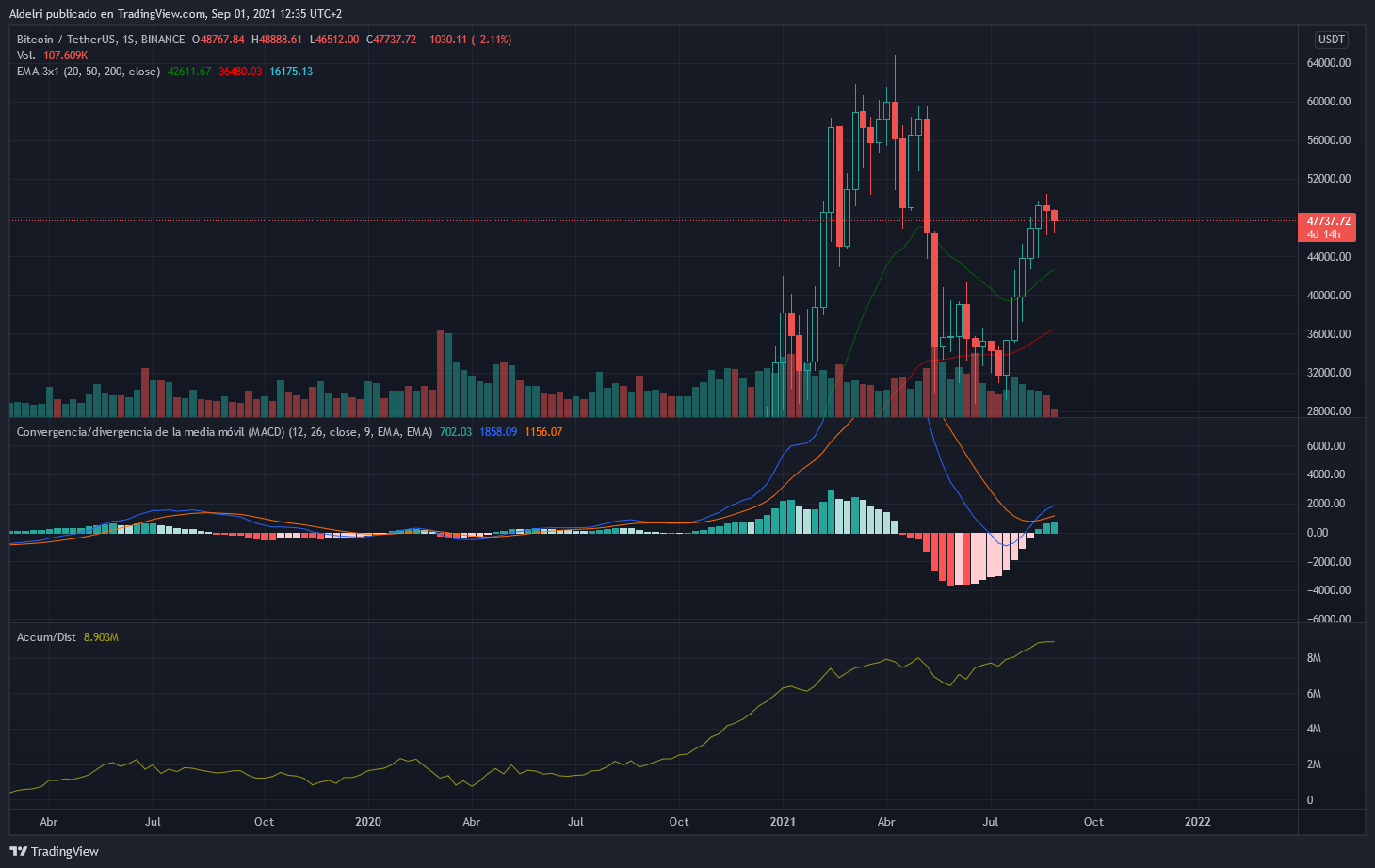Screen dimensions: 1375x868
Task: Click the cyan EMA value 16175.13
Action: (291, 72)
